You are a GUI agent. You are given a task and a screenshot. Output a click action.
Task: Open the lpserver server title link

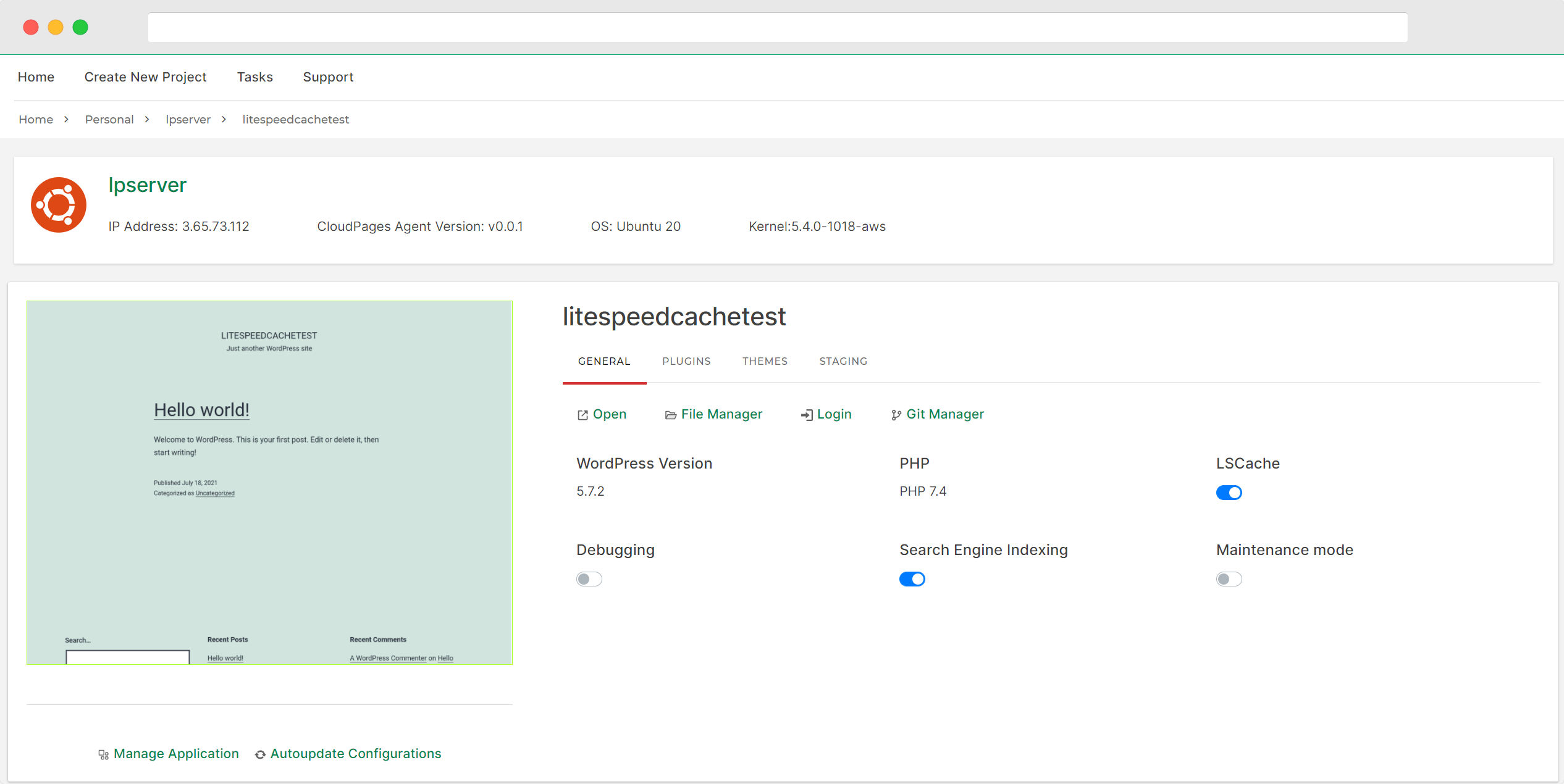147,185
